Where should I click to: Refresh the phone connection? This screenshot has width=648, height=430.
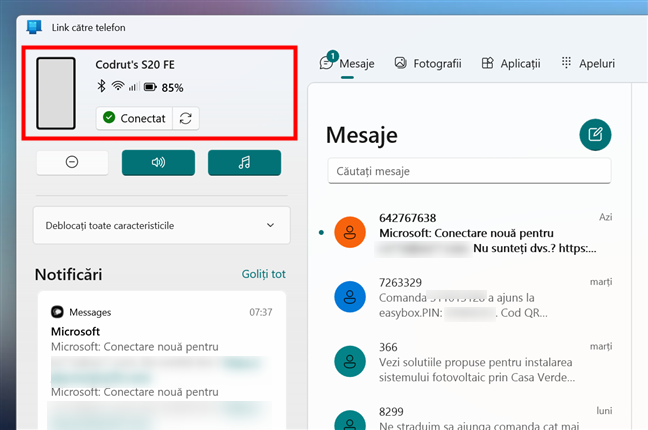coord(186,118)
